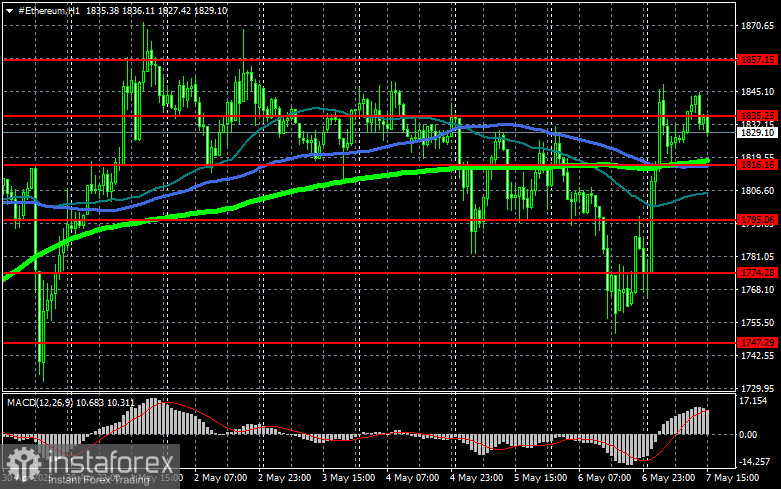Click the 1747.29 red price level tag

(x=756, y=343)
